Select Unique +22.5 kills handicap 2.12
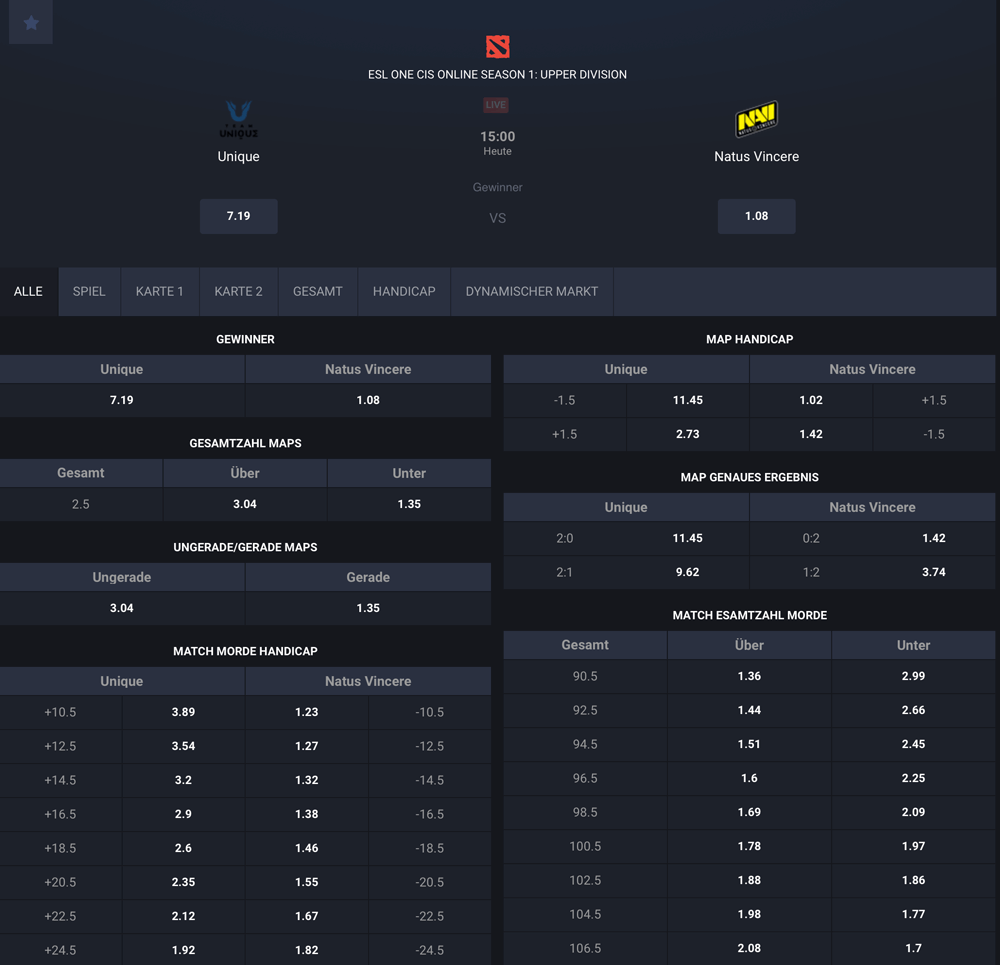This screenshot has height=965, width=1000. 183,916
